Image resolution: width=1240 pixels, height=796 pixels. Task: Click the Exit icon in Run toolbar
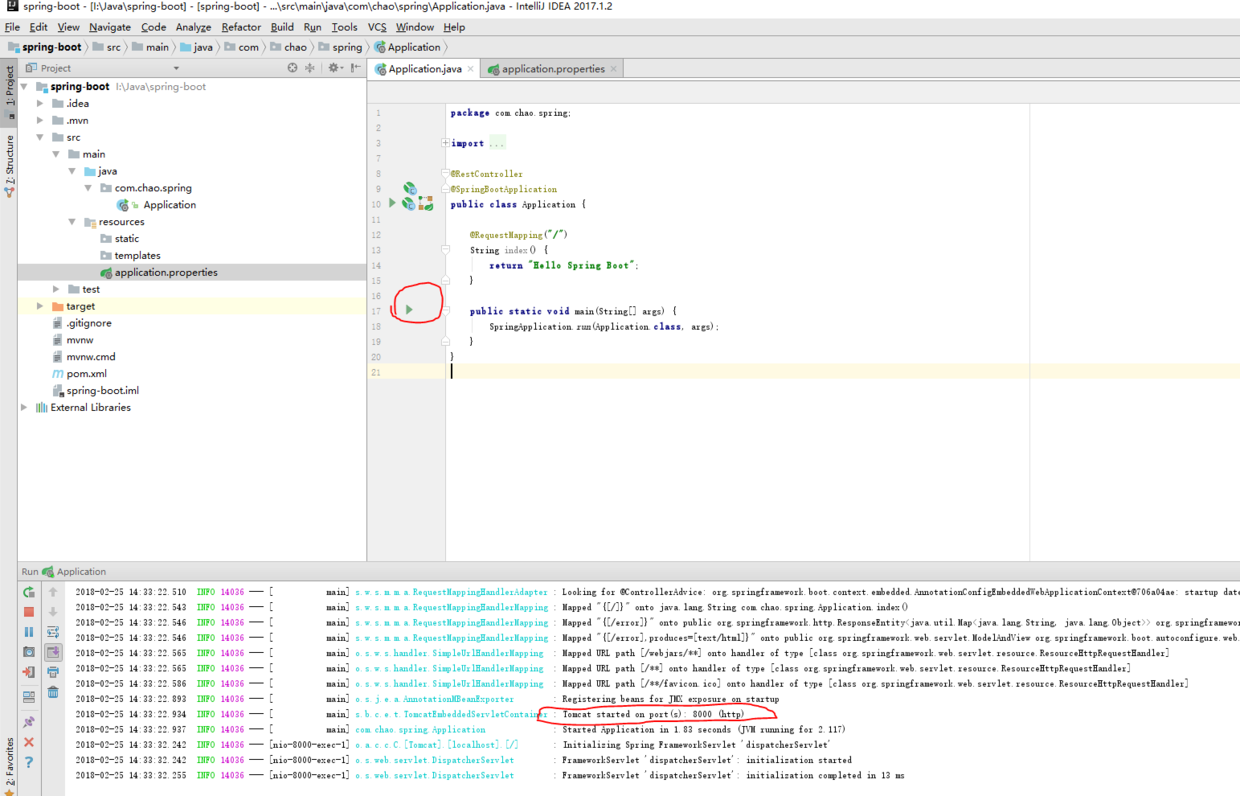tap(29, 672)
